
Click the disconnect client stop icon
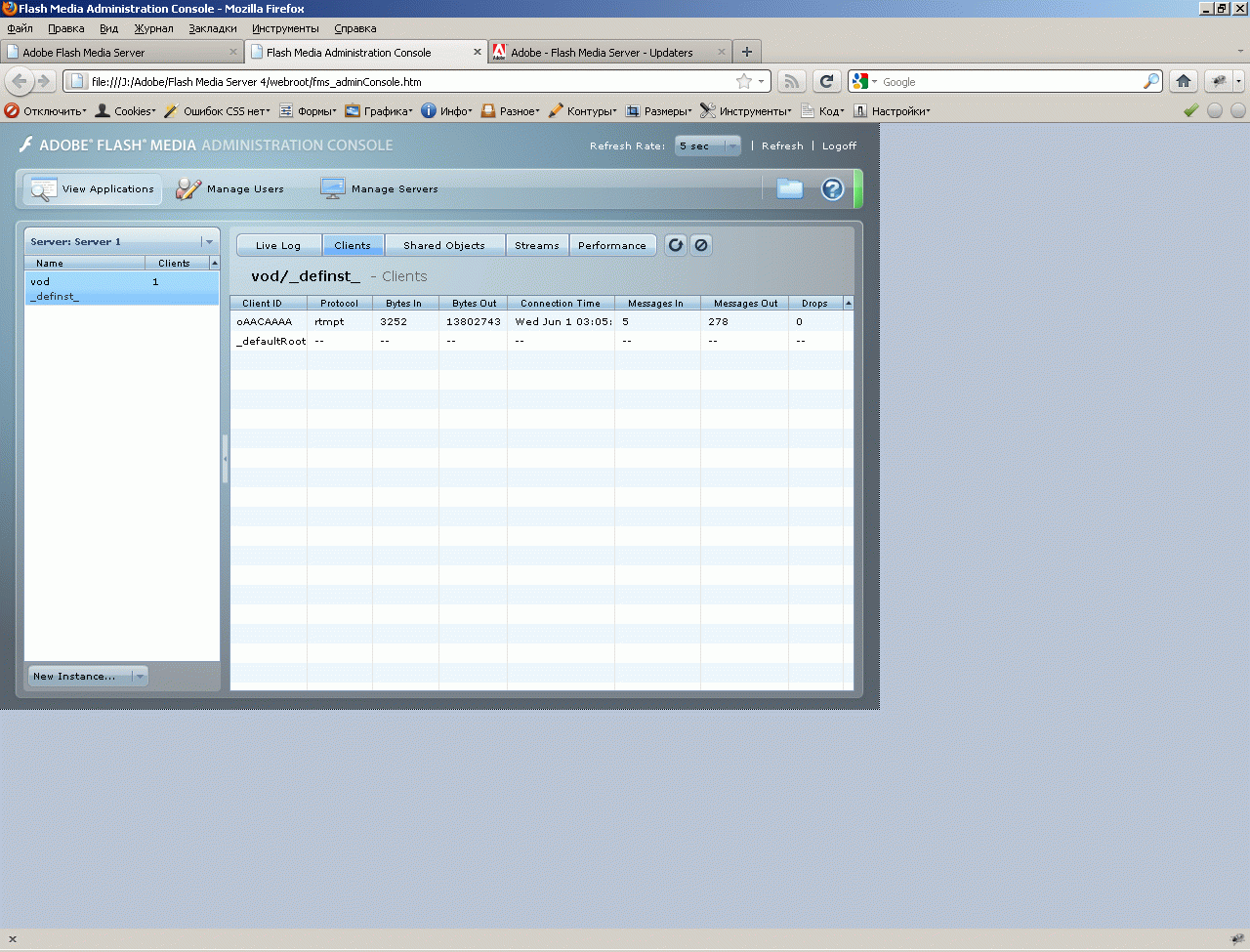[701, 245]
